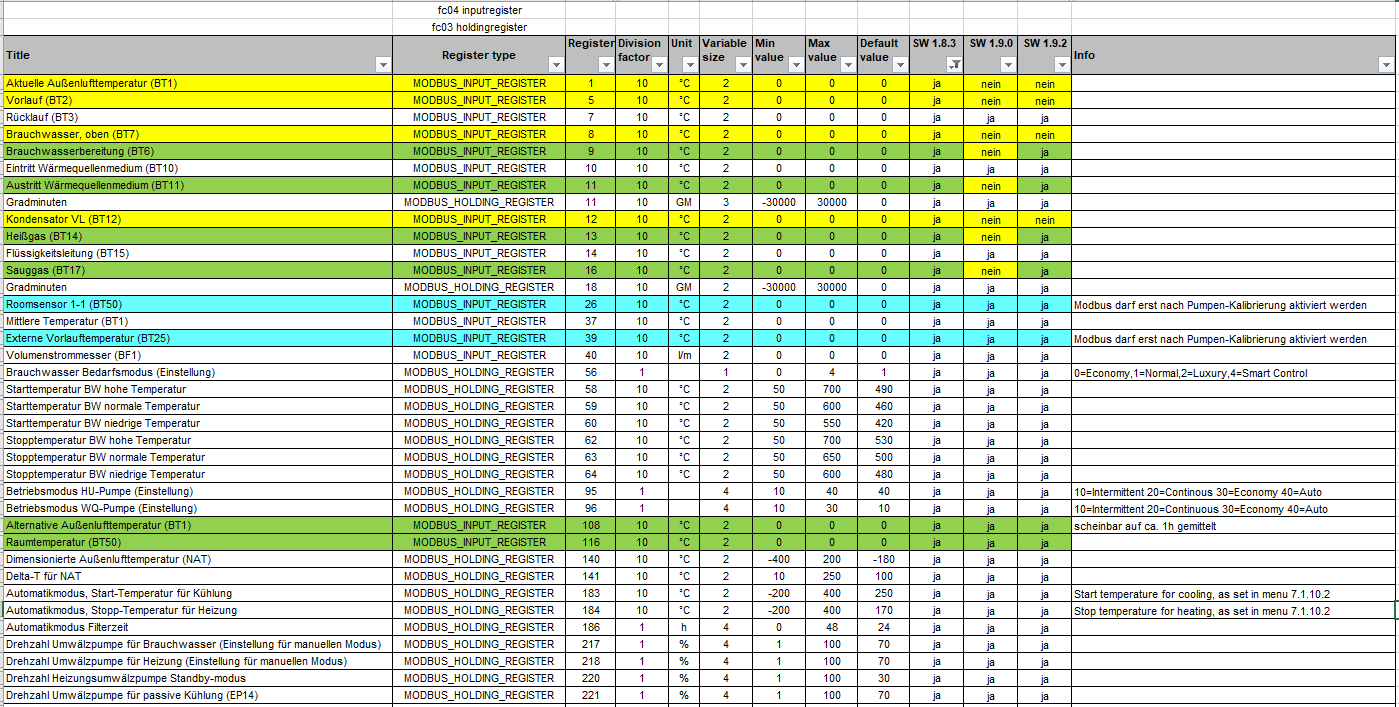This screenshot has width=1399, height=707.
Task: Select MODBUS_HOLDING_REGISTER cell in register 18 row
Action: 479,287
